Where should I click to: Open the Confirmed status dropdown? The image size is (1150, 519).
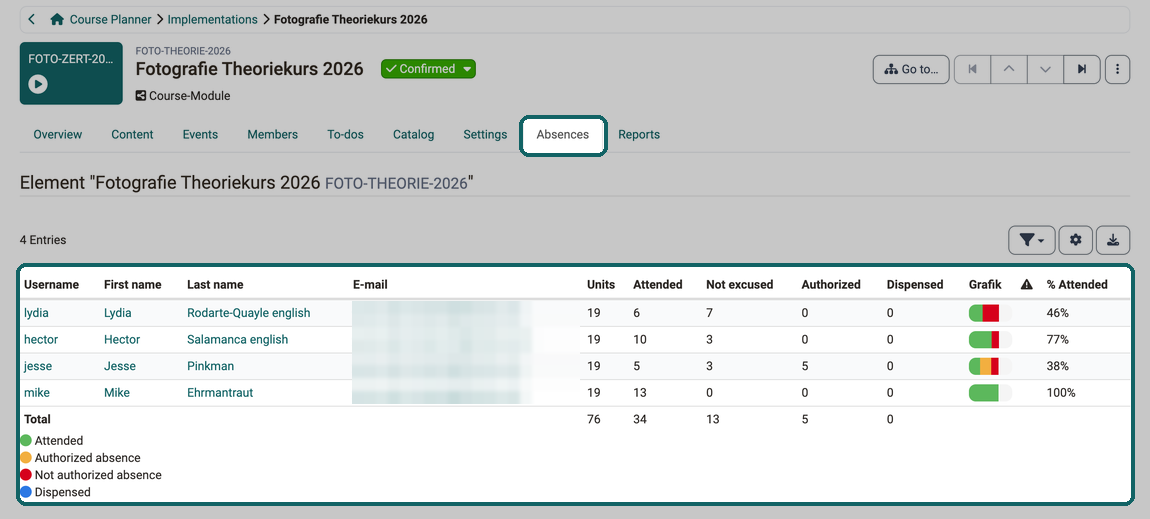tap(428, 69)
